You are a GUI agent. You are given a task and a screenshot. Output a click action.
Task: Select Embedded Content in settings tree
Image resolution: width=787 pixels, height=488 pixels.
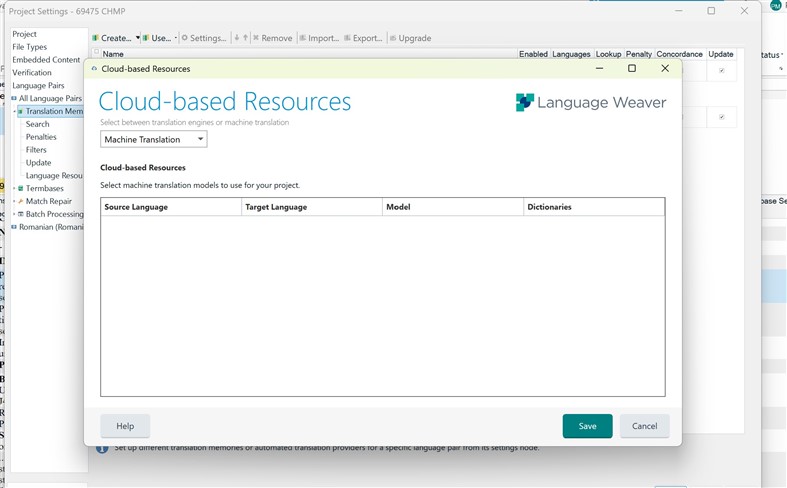pos(46,60)
